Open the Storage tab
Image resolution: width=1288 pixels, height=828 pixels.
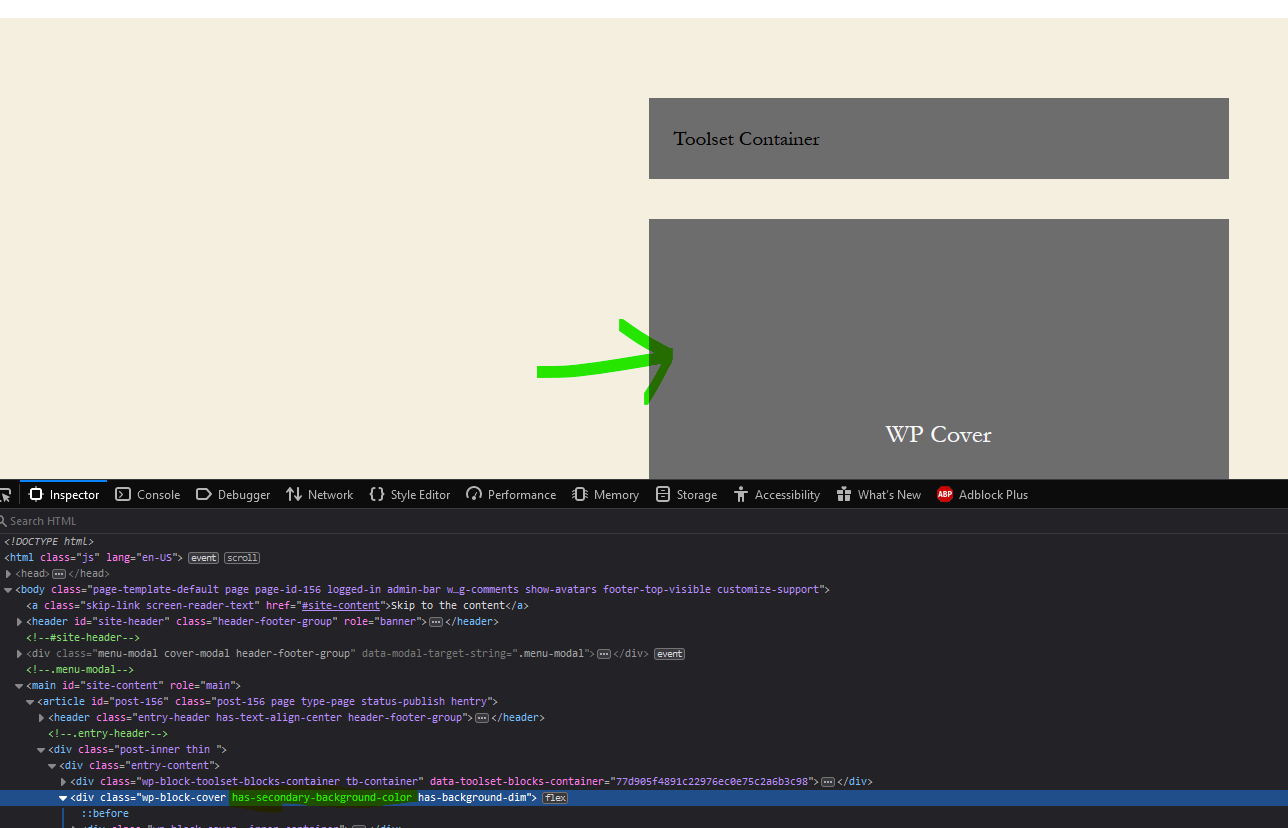point(687,495)
